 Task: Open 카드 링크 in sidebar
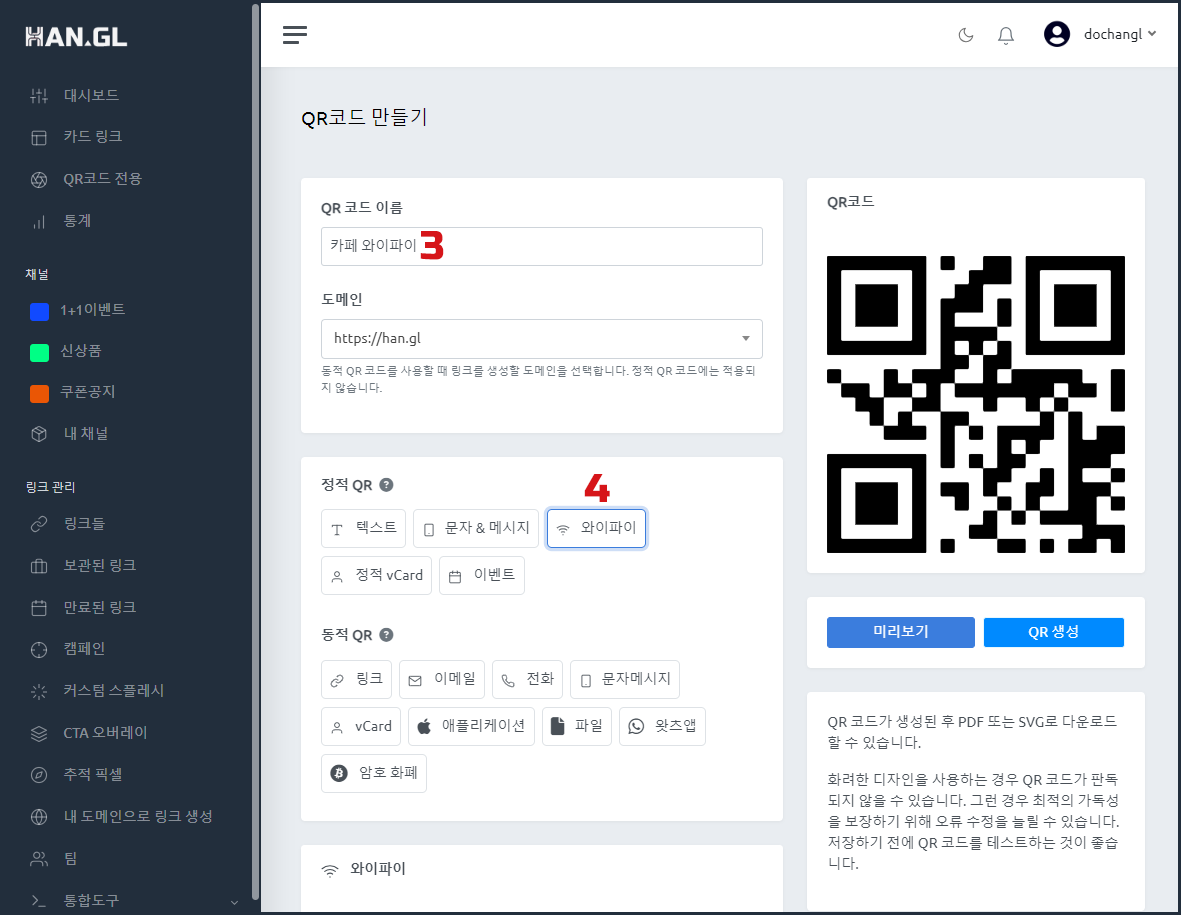click(x=93, y=136)
